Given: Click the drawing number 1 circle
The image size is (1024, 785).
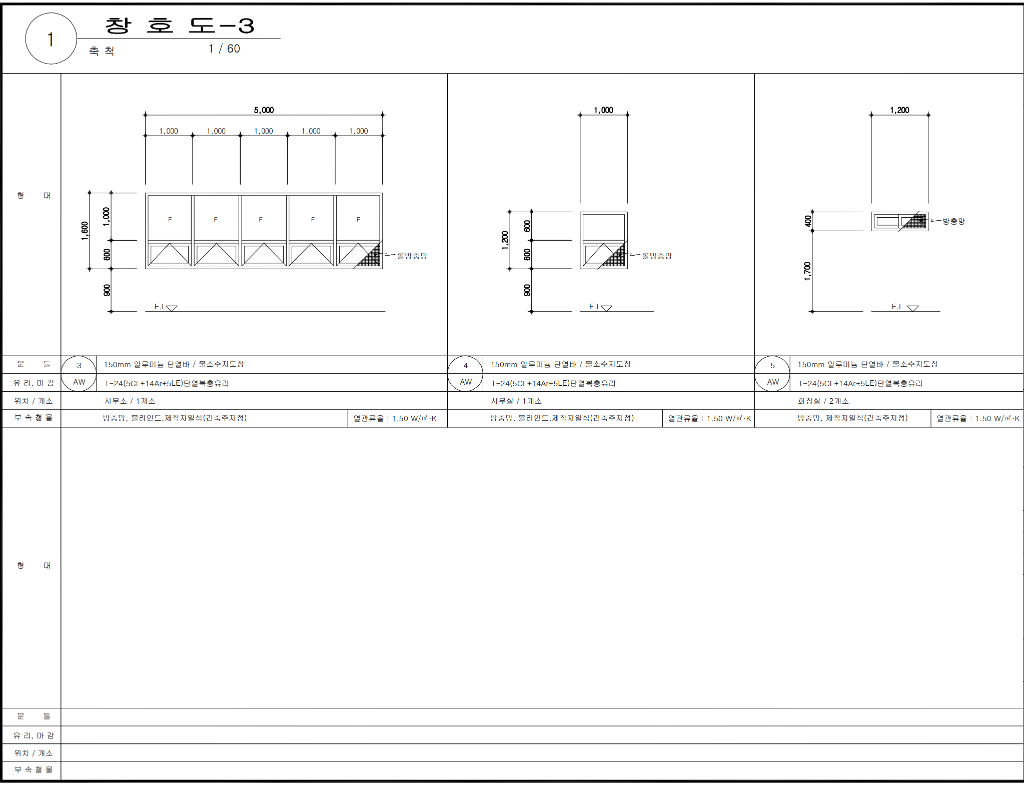Looking at the screenshot, I should pyautogui.click(x=50, y=41).
